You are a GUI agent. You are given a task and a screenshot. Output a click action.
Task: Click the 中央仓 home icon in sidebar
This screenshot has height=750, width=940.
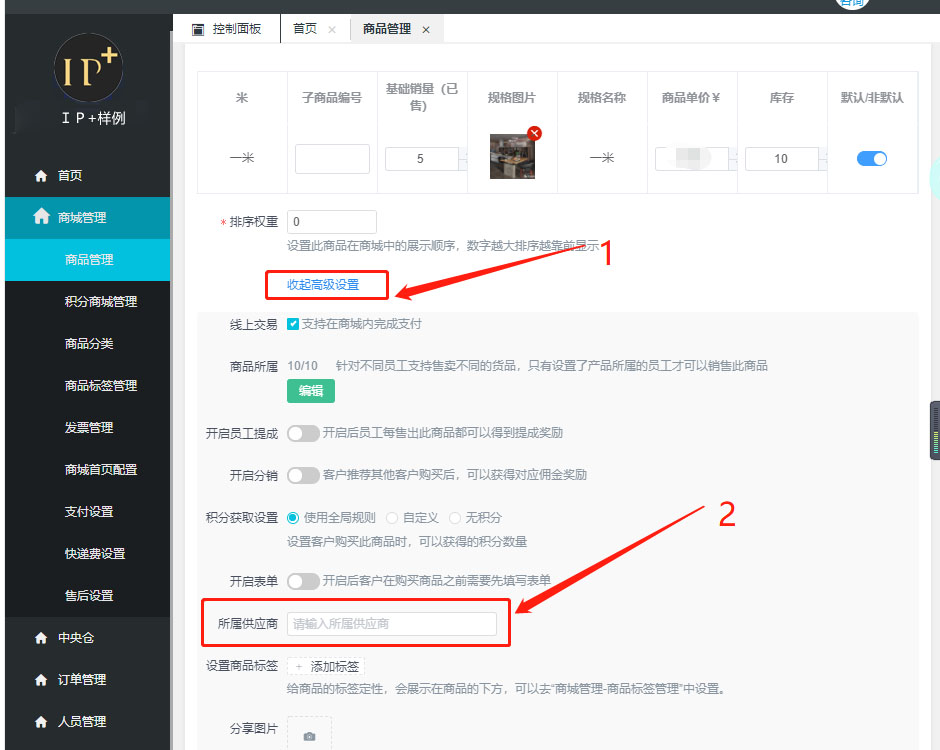point(41,638)
